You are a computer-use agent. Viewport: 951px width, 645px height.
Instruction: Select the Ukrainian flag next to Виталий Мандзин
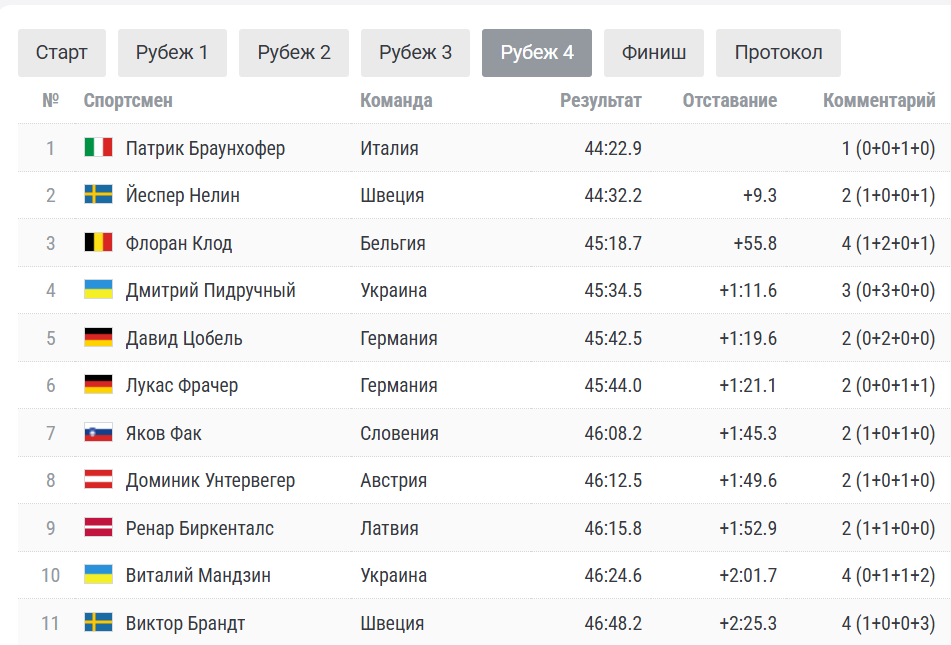pos(97,576)
